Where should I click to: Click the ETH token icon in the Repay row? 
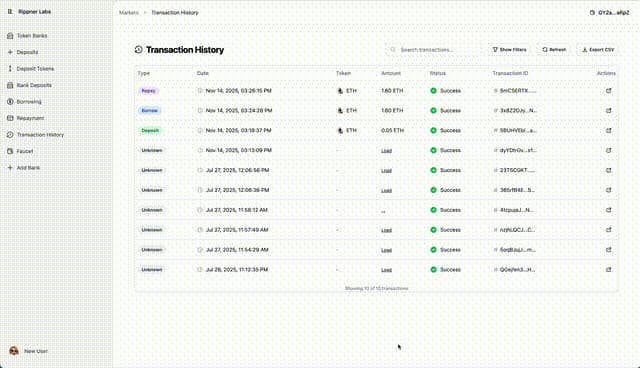point(340,91)
